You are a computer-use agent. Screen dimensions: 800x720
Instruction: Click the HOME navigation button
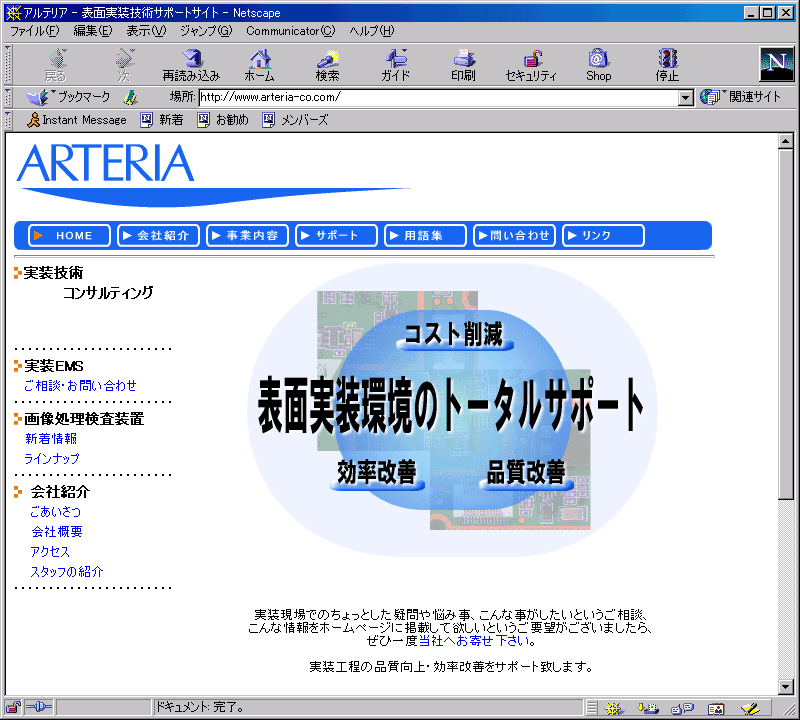[x=69, y=236]
